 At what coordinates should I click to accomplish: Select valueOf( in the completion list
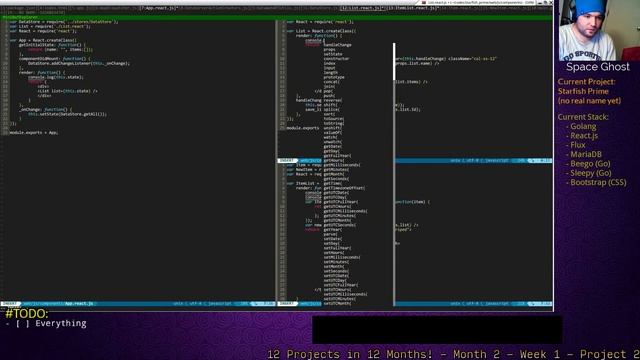(333, 133)
